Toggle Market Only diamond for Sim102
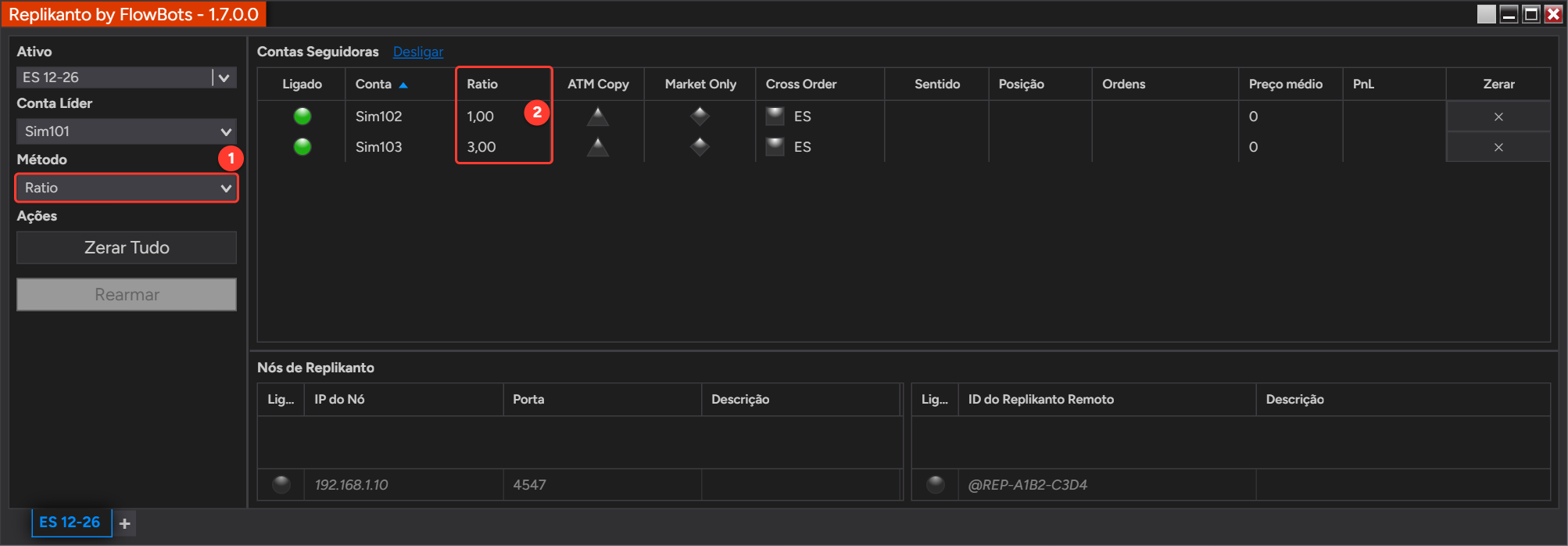 pyautogui.click(x=700, y=117)
